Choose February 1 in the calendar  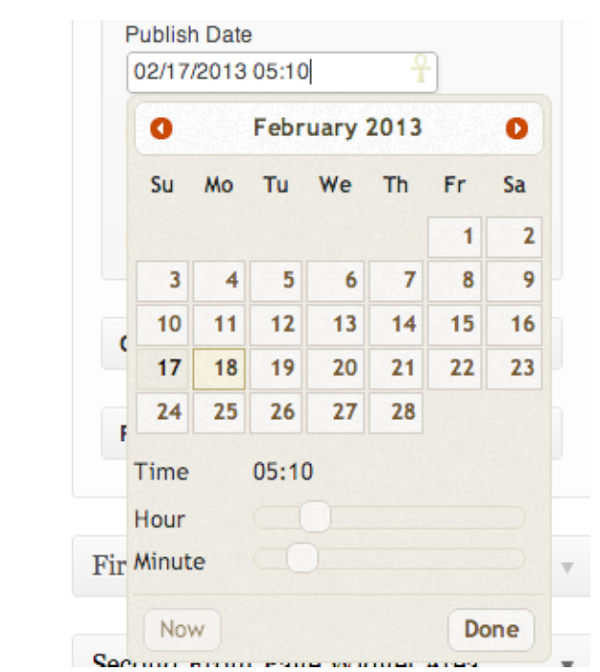(x=455, y=237)
